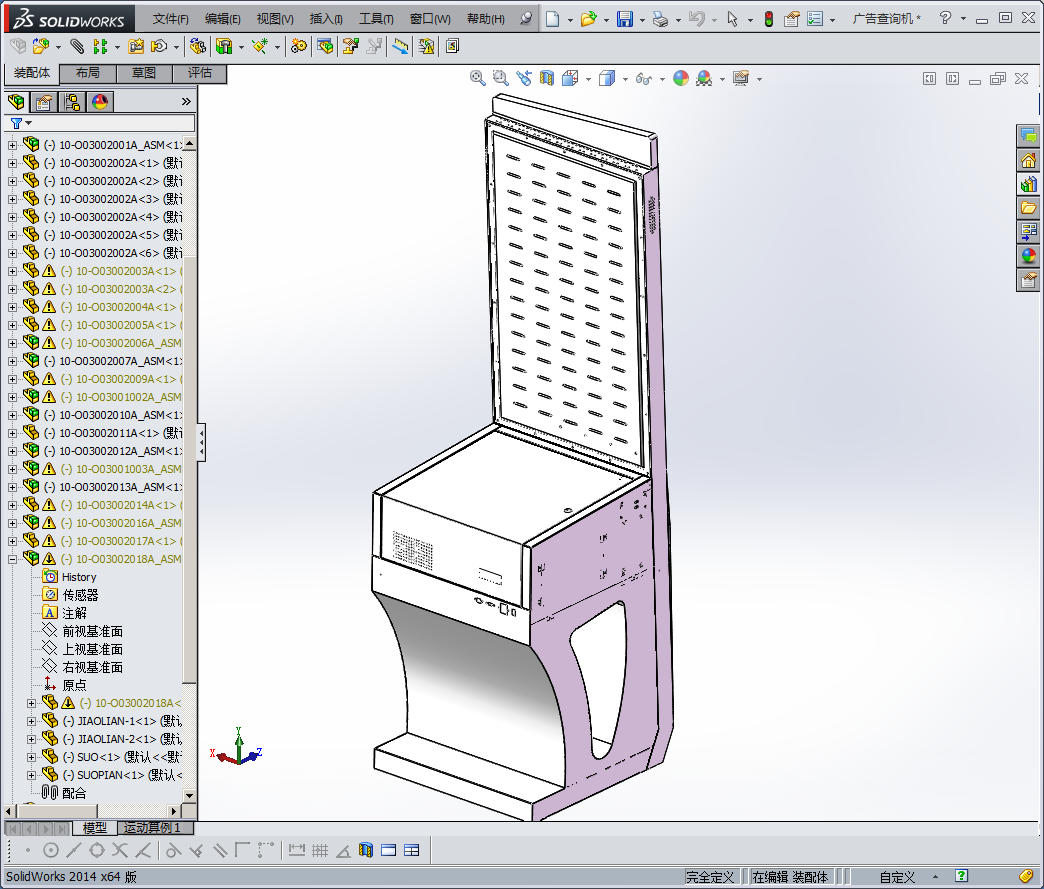
Task: Open Appearances color ball in task pane
Action: [1029, 256]
